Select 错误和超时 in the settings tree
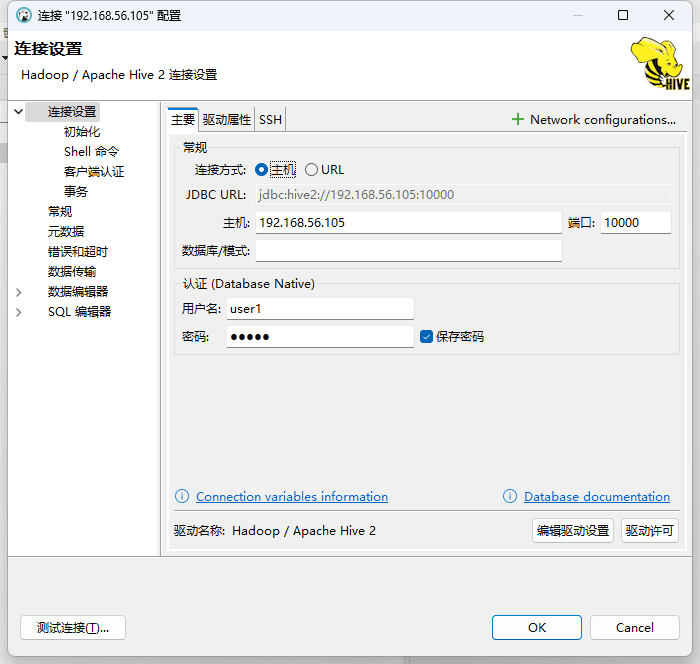700x664 pixels. pos(78,252)
